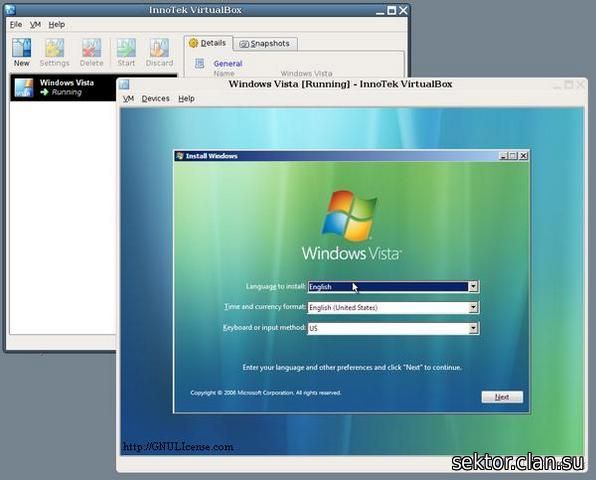Switch to the Details tab
596x480 pixels.
[208, 43]
